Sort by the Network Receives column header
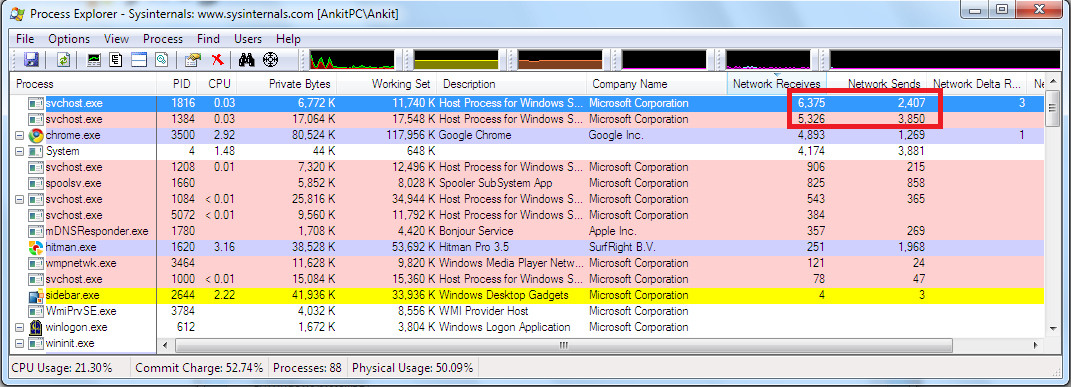Viewport: 1071px width, 387px height. click(x=777, y=84)
